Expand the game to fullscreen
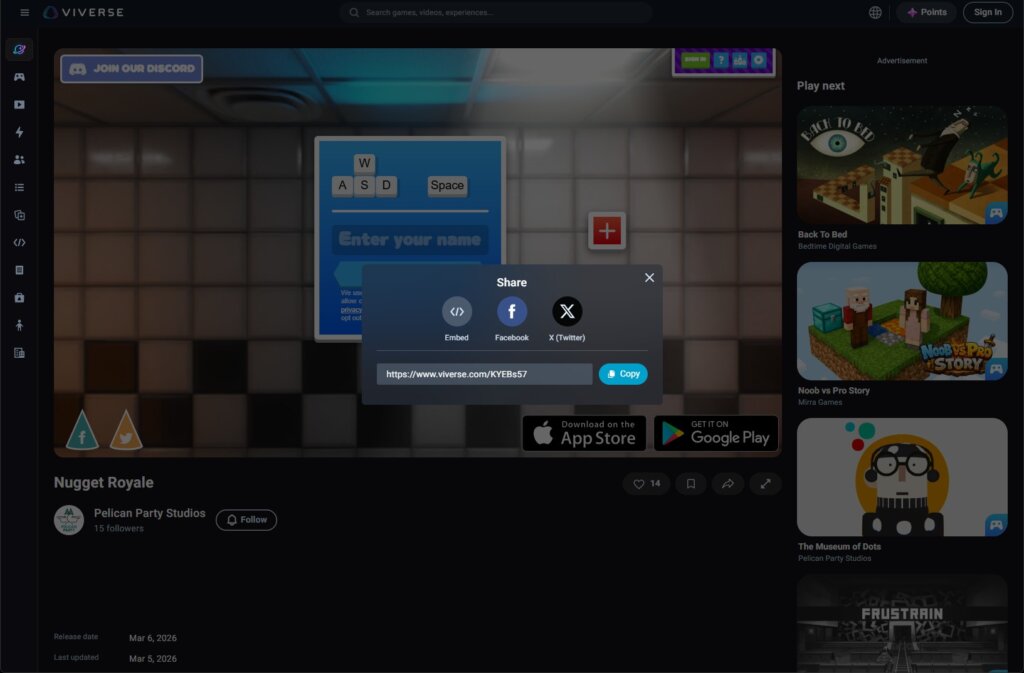Screen dimensions: 1024x673 coord(765,484)
